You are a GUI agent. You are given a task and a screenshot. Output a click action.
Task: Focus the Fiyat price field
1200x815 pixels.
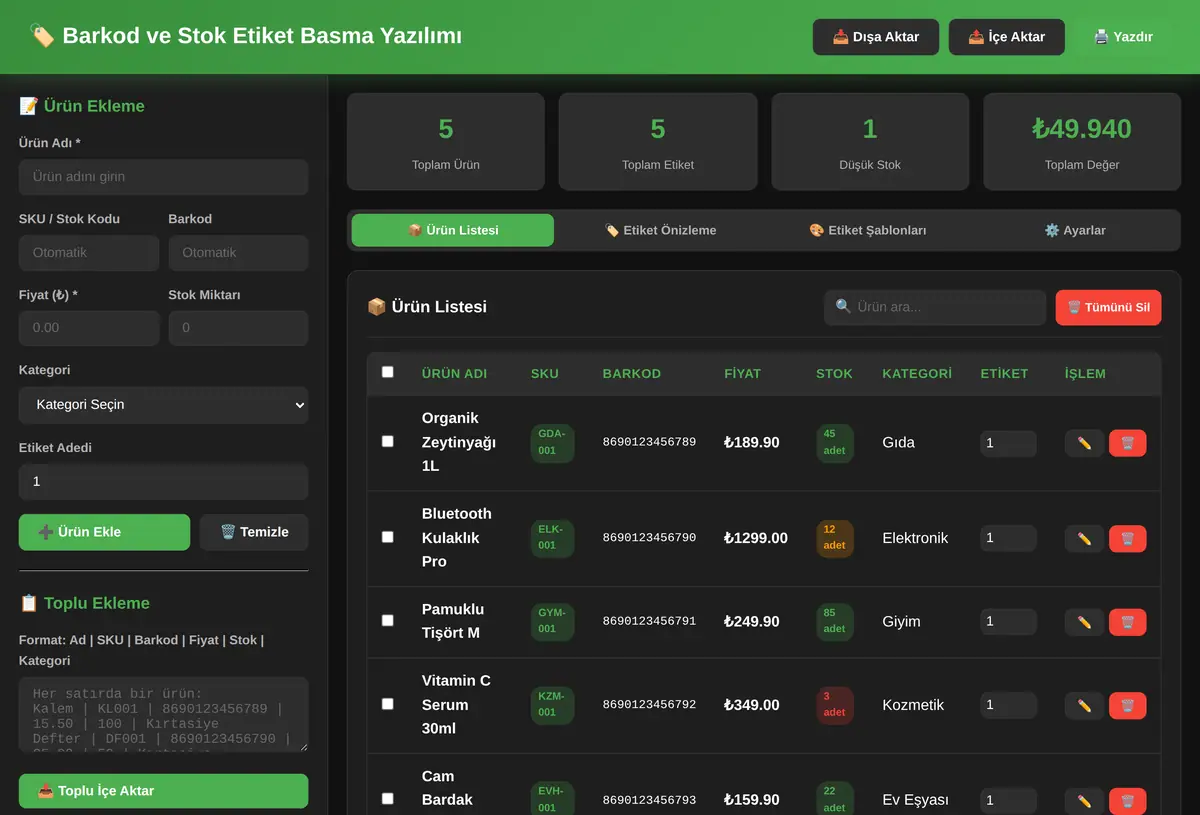click(89, 328)
